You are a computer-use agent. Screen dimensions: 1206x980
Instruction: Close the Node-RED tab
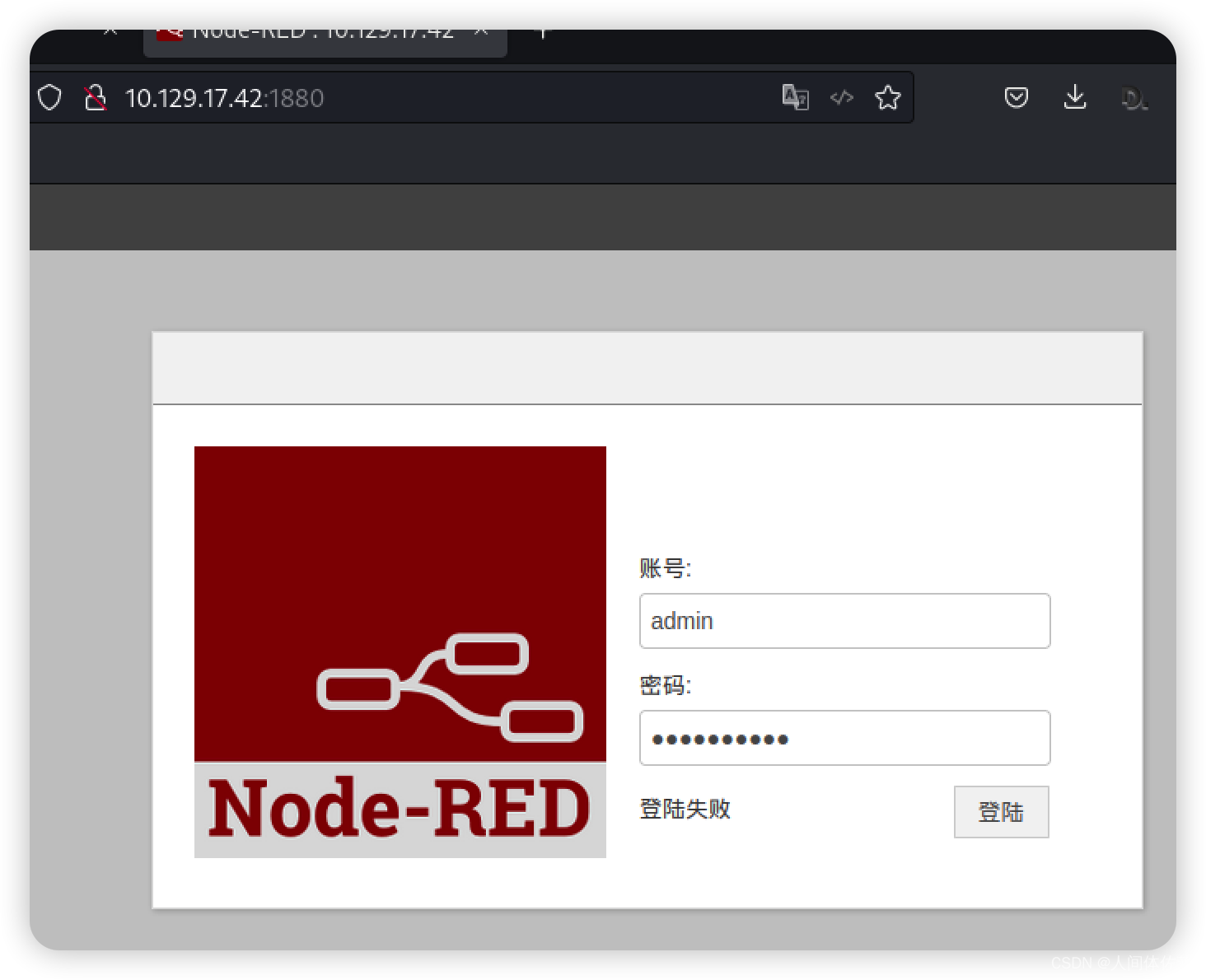tap(481, 32)
